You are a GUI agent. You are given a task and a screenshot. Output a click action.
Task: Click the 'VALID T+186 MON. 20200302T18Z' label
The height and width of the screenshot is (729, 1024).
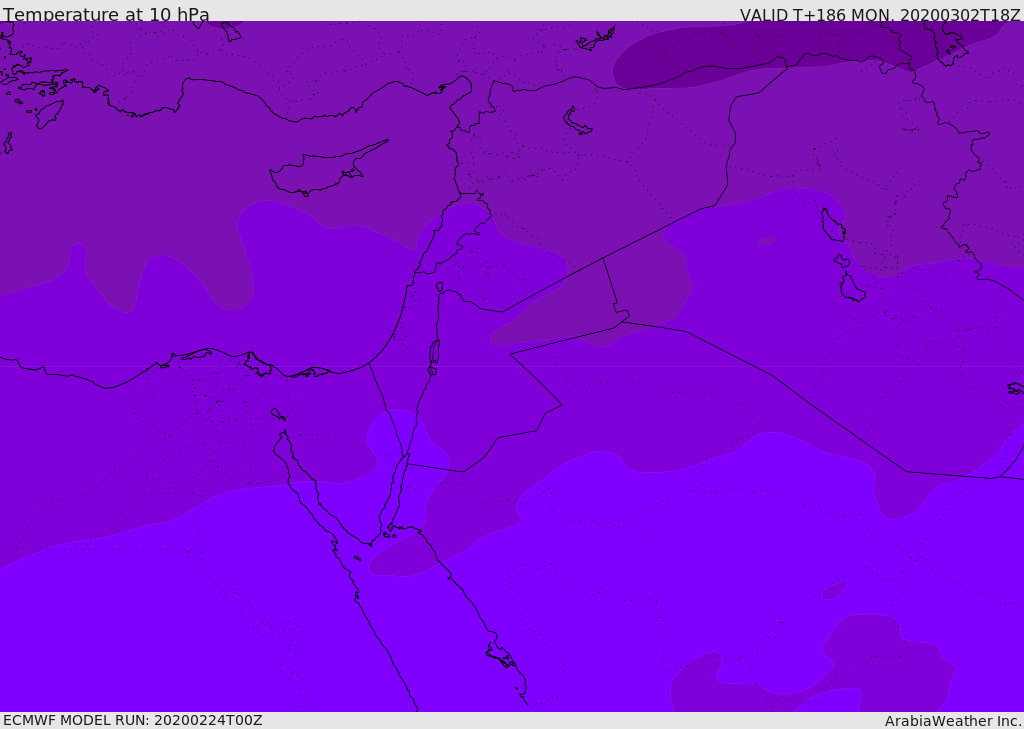(880, 14)
